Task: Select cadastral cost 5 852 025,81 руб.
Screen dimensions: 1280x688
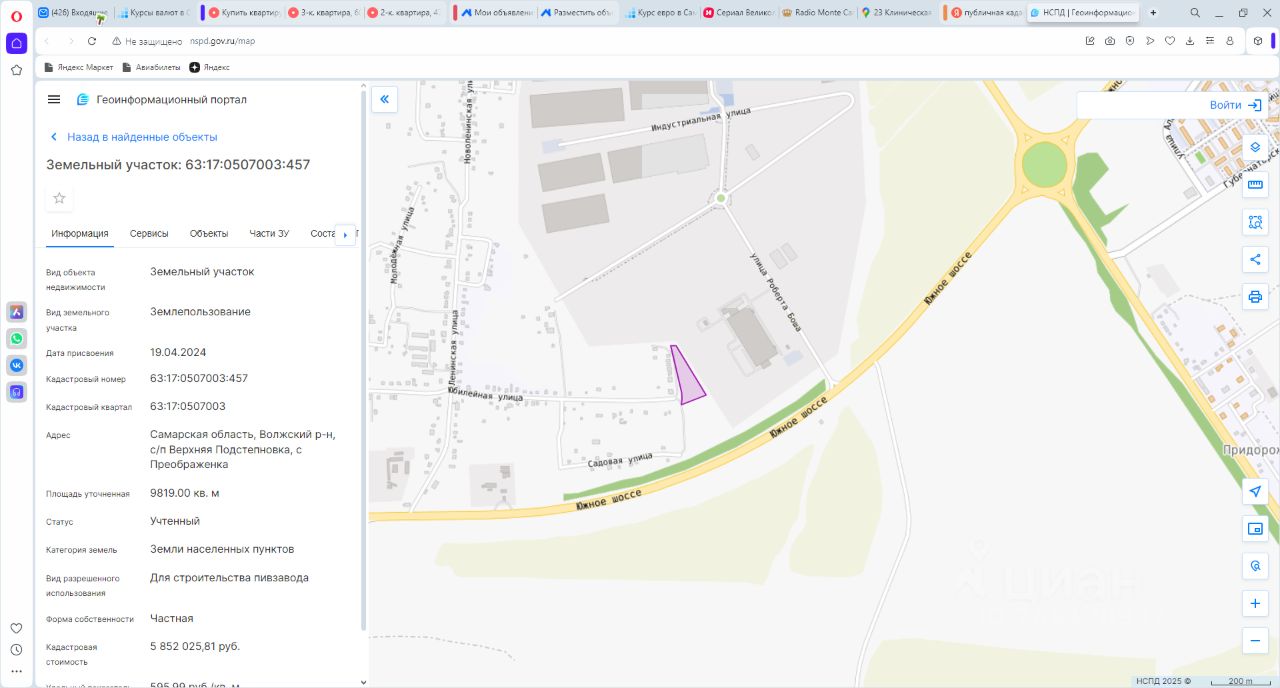Action: tap(195, 646)
